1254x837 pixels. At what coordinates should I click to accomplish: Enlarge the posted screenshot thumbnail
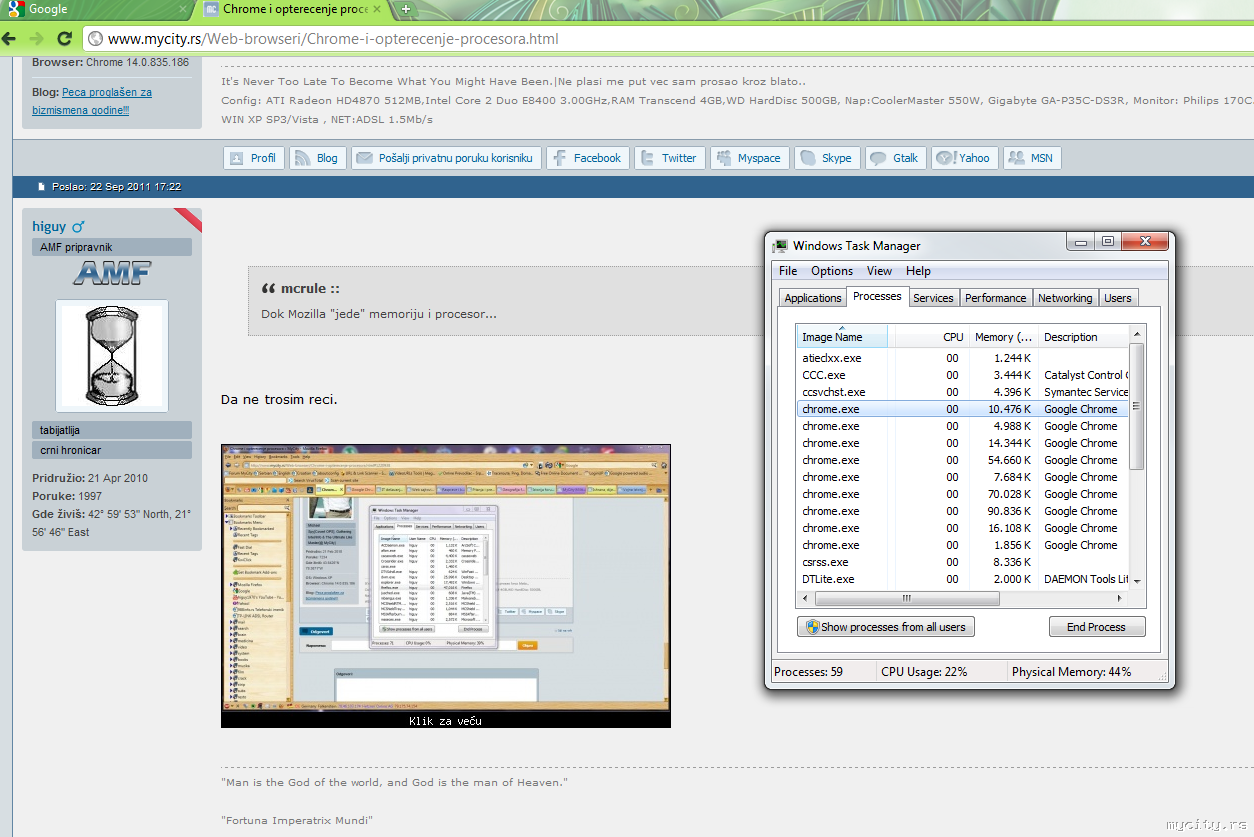[x=445, y=578]
